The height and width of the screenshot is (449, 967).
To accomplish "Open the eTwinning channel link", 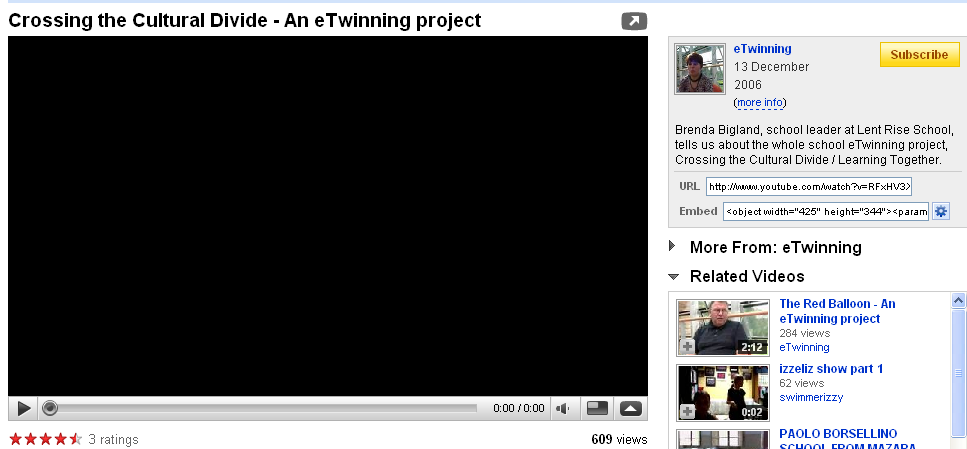I will pyautogui.click(x=762, y=49).
